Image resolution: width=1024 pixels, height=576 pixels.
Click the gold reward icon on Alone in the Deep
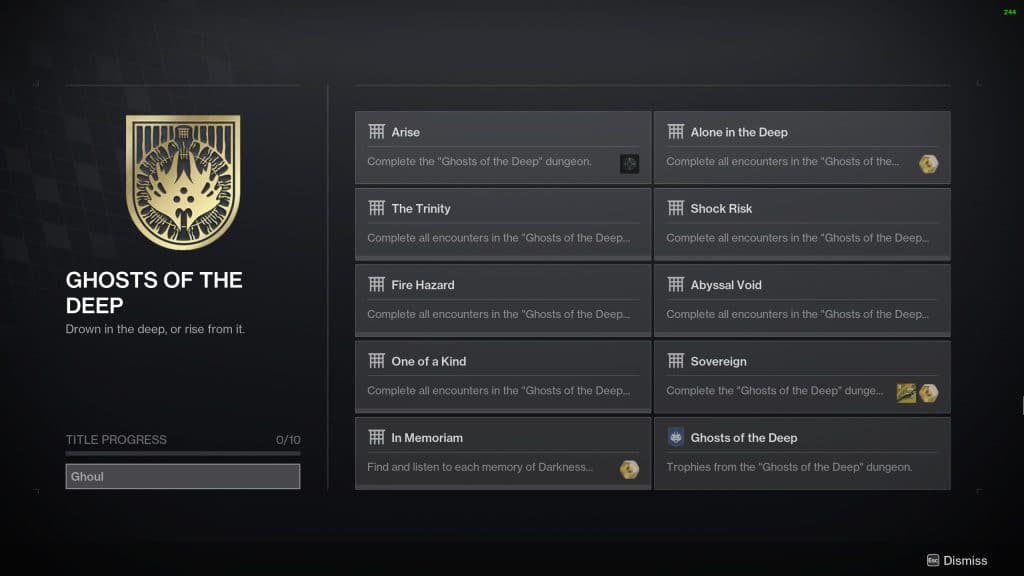point(928,163)
